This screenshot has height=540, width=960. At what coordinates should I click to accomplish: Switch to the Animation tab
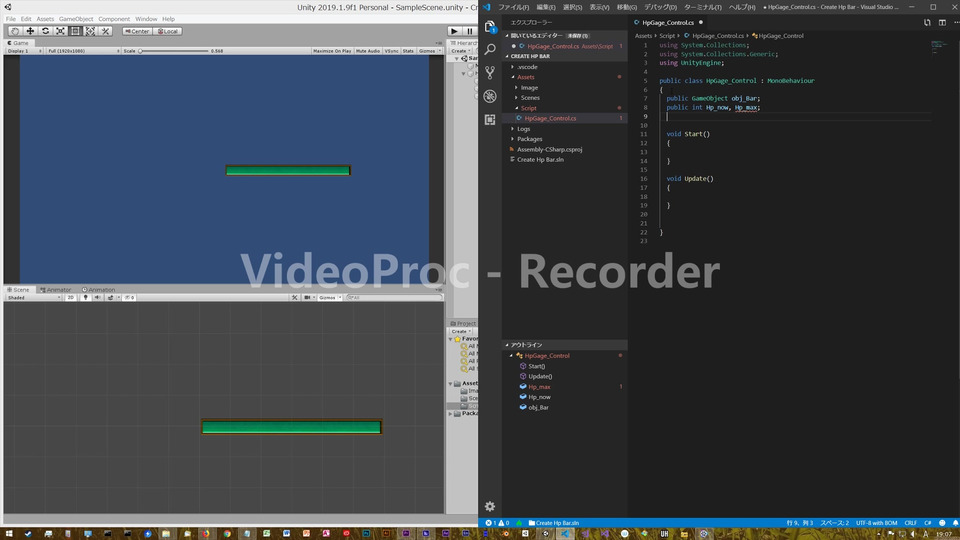coord(99,290)
